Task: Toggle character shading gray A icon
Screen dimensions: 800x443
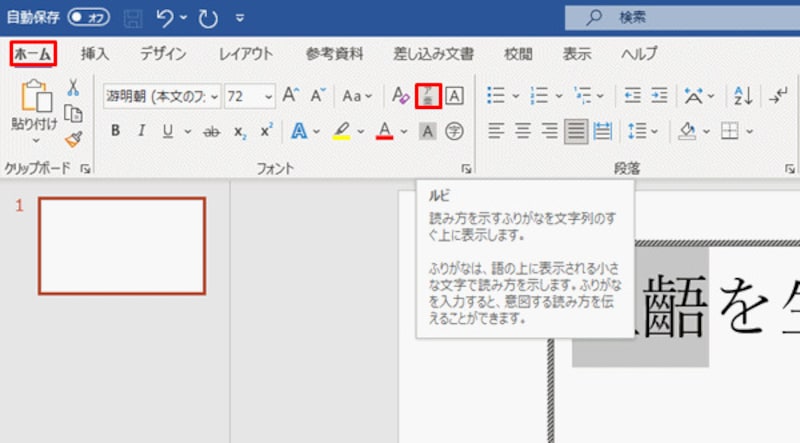Action: pyautogui.click(x=428, y=132)
